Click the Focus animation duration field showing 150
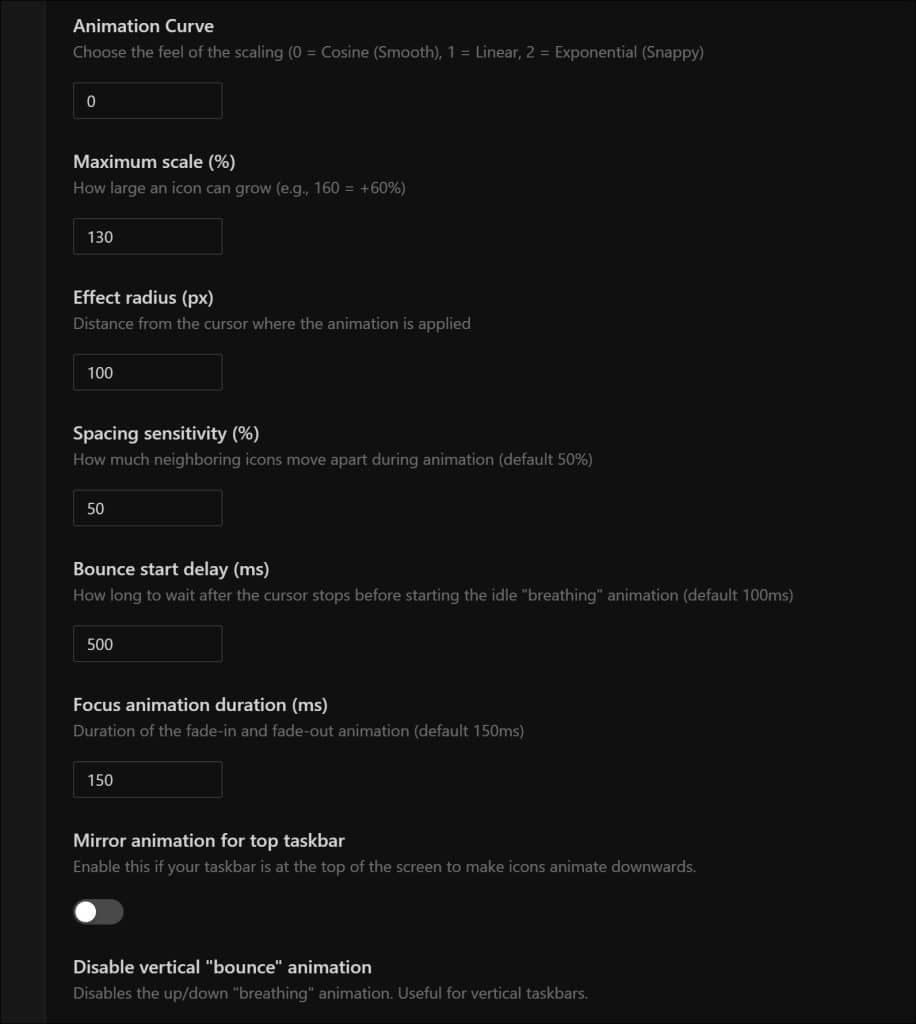The image size is (916, 1024). point(147,779)
